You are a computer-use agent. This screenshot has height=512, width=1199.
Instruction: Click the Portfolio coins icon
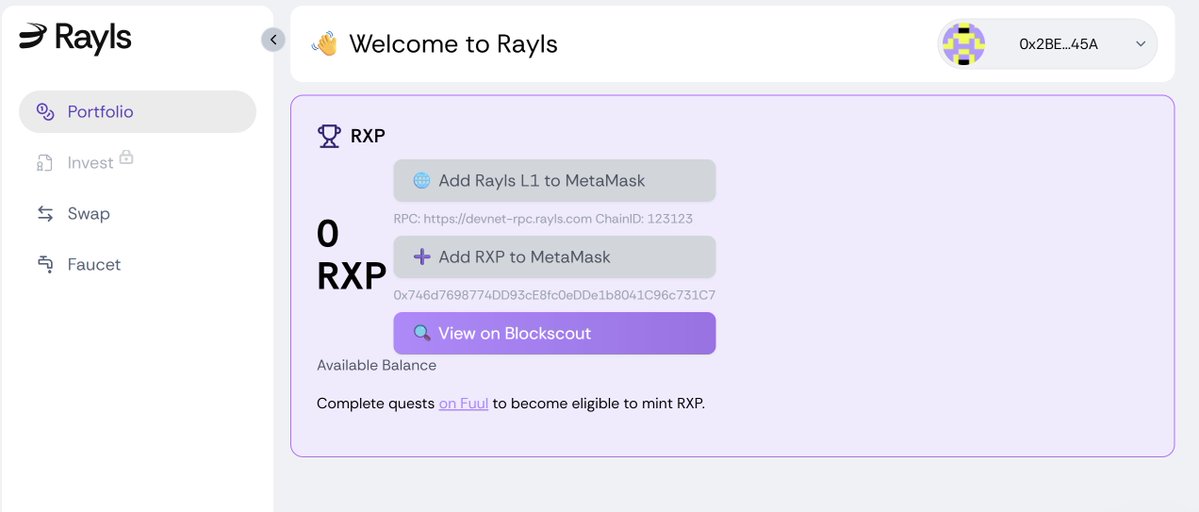[45, 112]
